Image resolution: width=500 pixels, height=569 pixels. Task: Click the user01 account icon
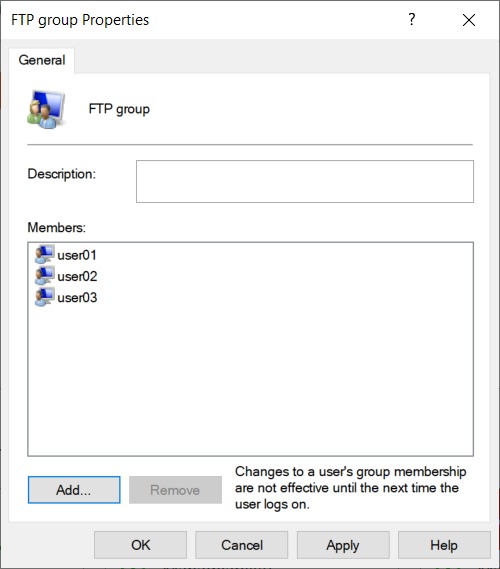[x=45, y=254]
